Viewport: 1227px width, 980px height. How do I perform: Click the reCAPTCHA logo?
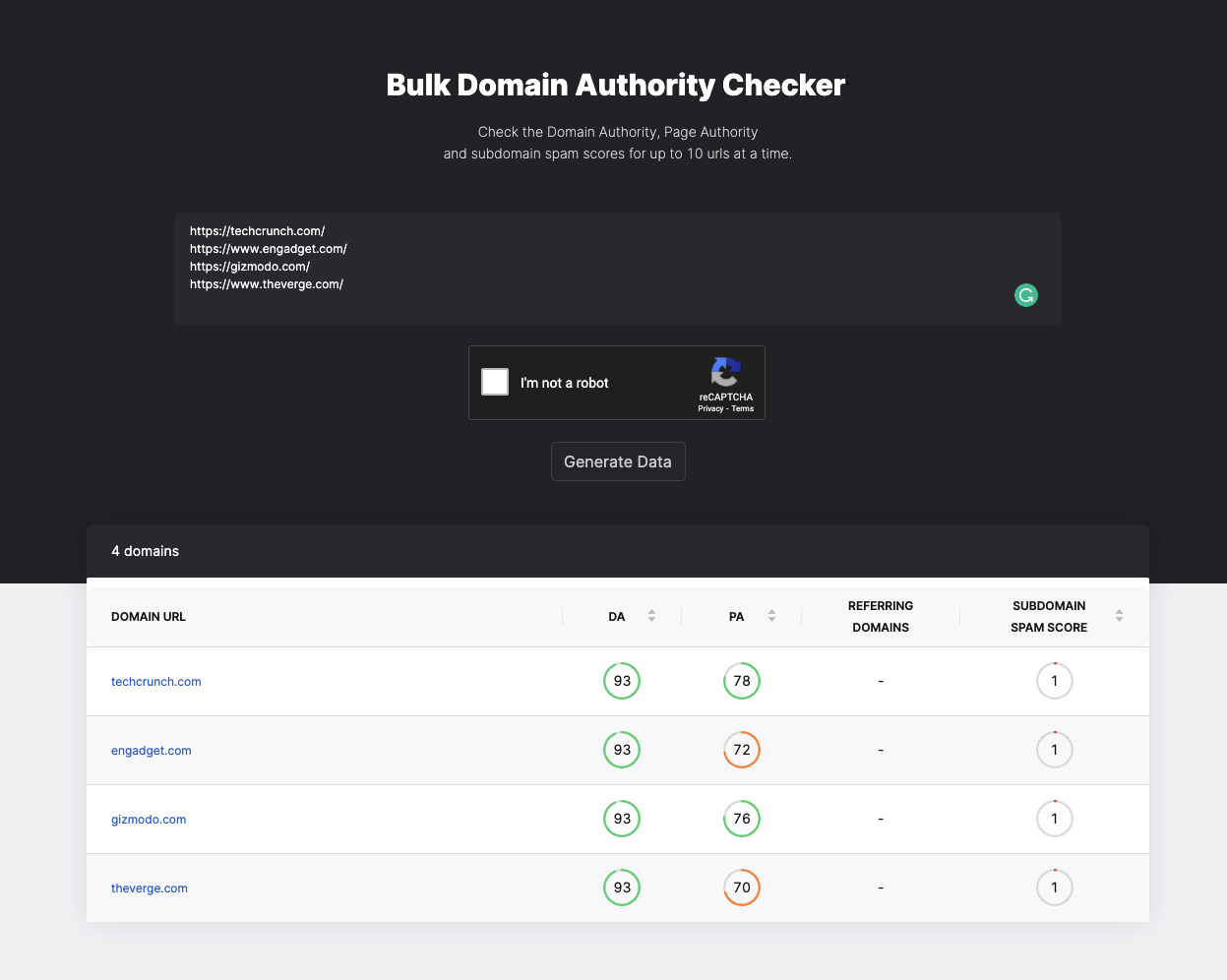pyautogui.click(x=725, y=372)
